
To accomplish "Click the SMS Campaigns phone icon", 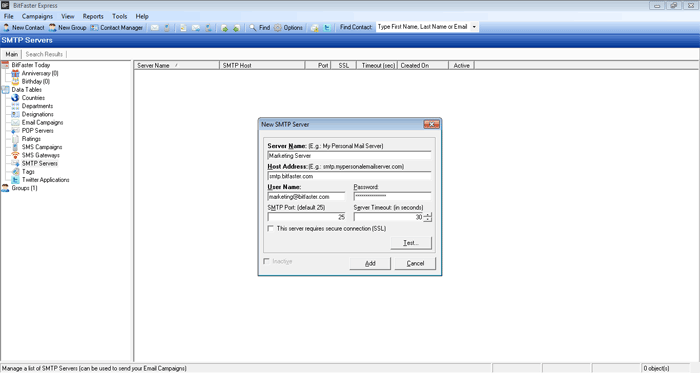I will coord(16,147).
